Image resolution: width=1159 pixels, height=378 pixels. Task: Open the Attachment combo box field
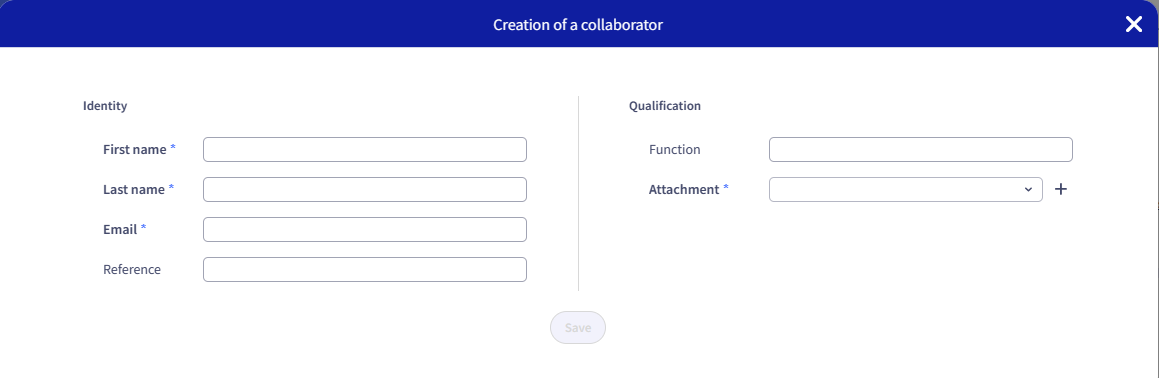point(905,189)
